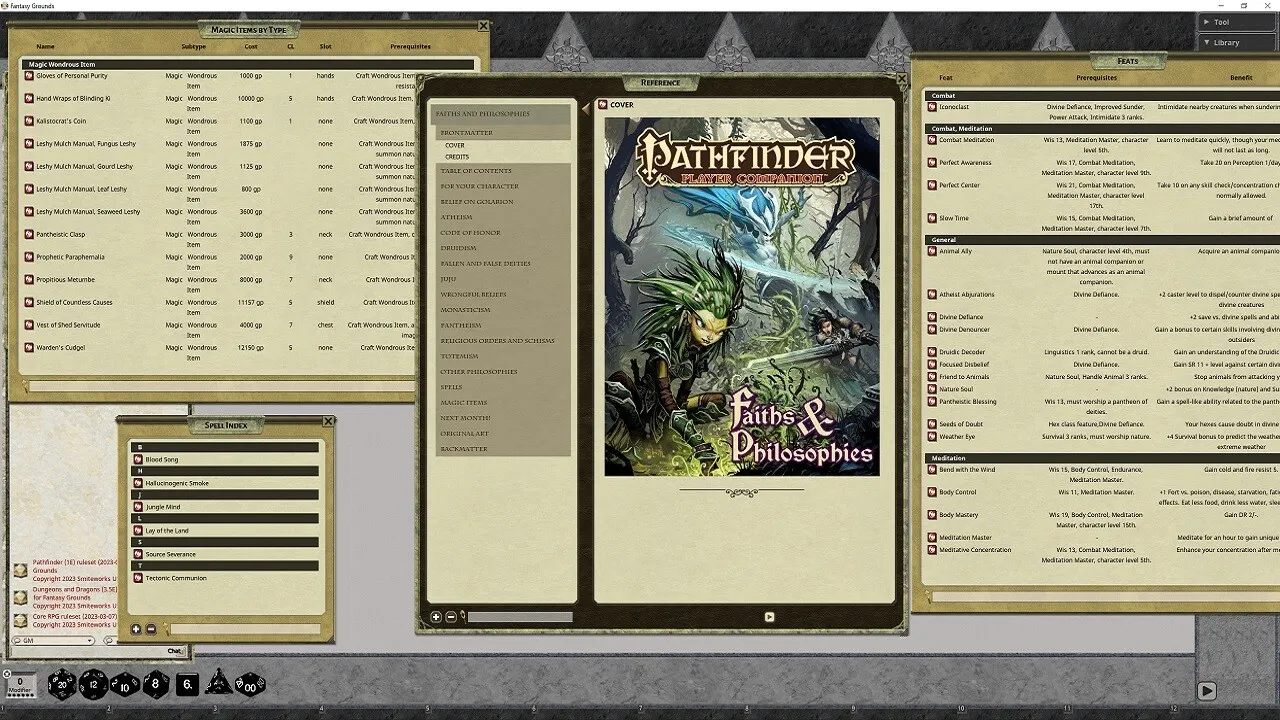Click Meditation Master feat name

[x=966, y=538]
